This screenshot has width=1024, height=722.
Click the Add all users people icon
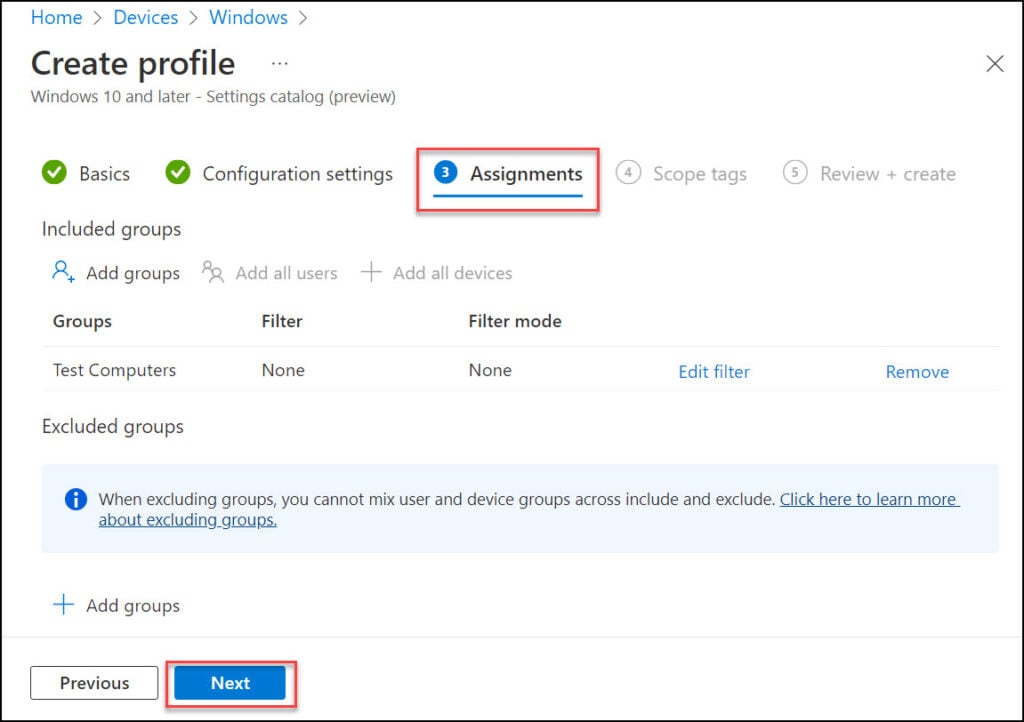coord(213,272)
